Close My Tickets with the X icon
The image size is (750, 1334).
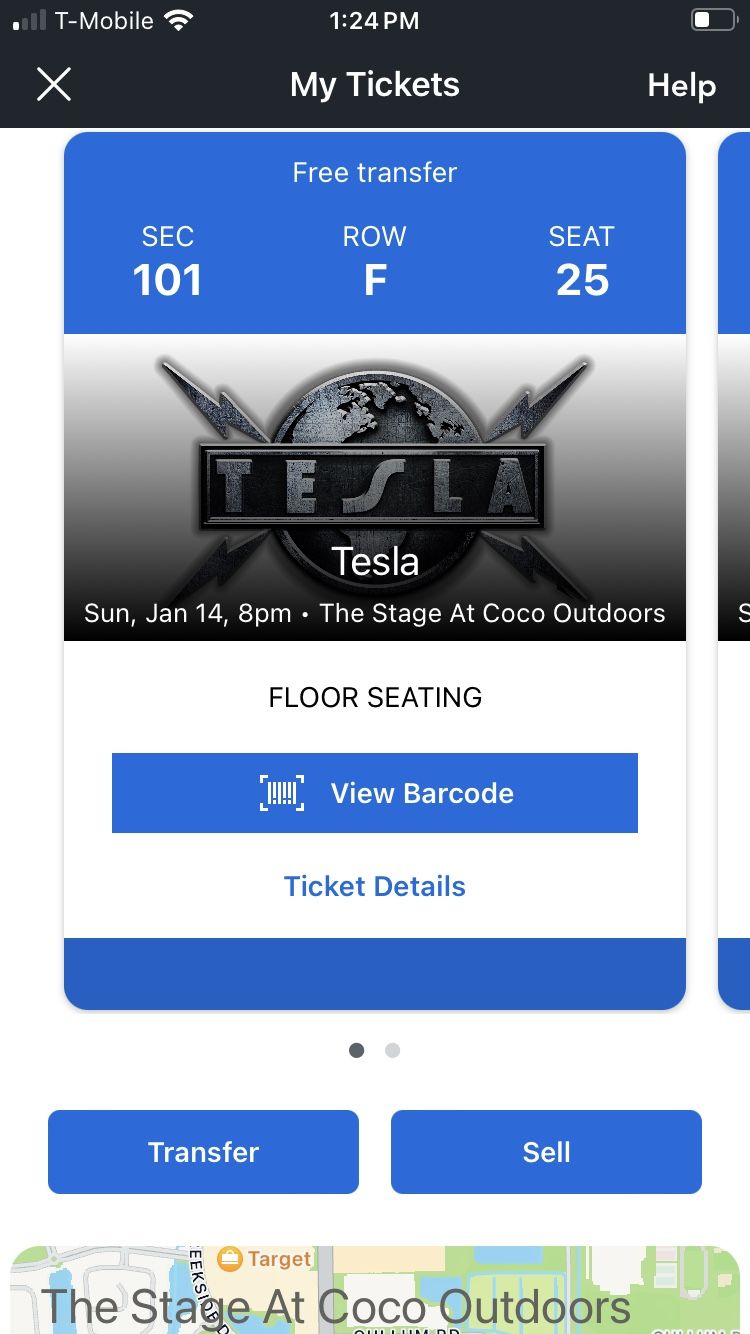[54, 85]
